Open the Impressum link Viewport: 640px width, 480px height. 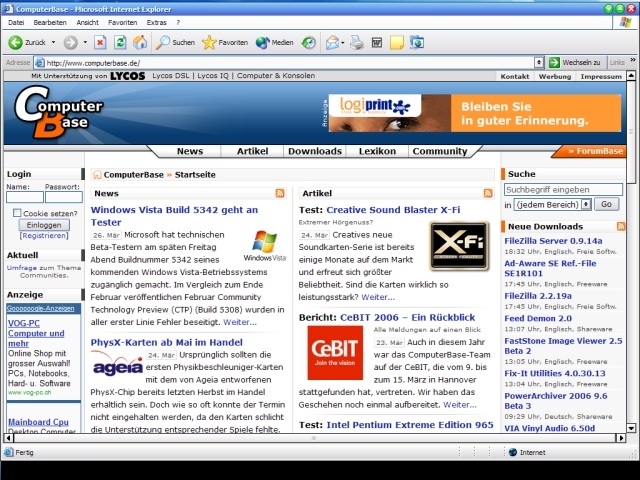(x=601, y=76)
